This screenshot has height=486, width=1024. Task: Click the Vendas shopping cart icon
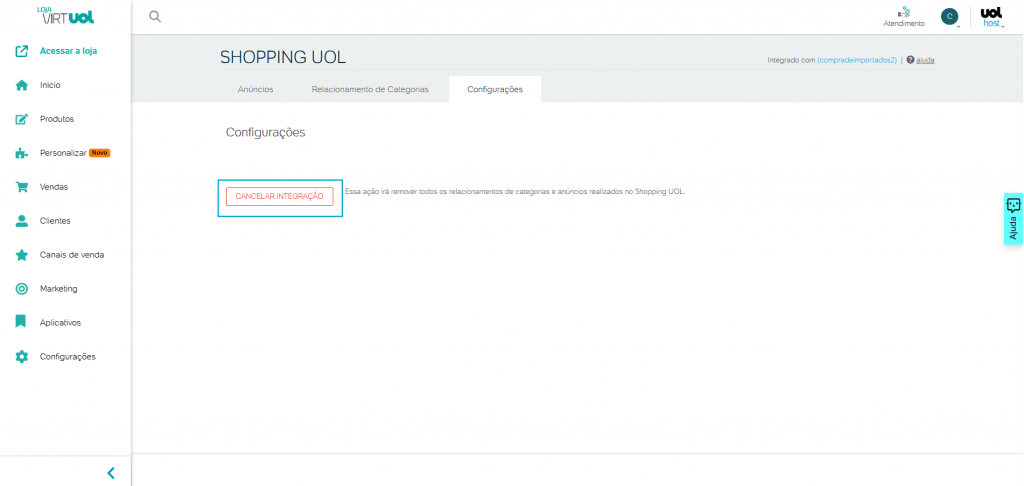[22, 187]
